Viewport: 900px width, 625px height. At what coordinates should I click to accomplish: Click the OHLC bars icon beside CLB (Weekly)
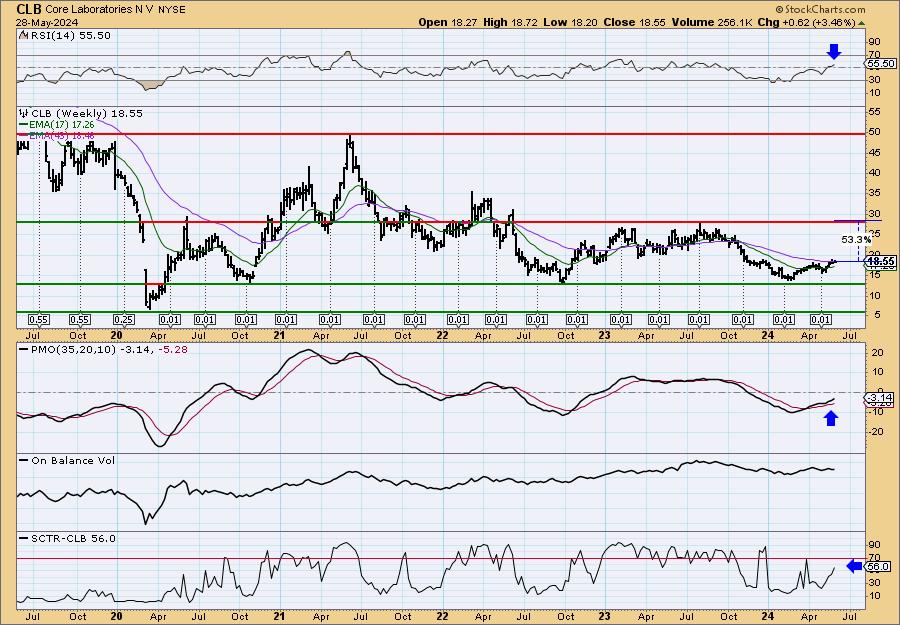[x=23, y=113]
